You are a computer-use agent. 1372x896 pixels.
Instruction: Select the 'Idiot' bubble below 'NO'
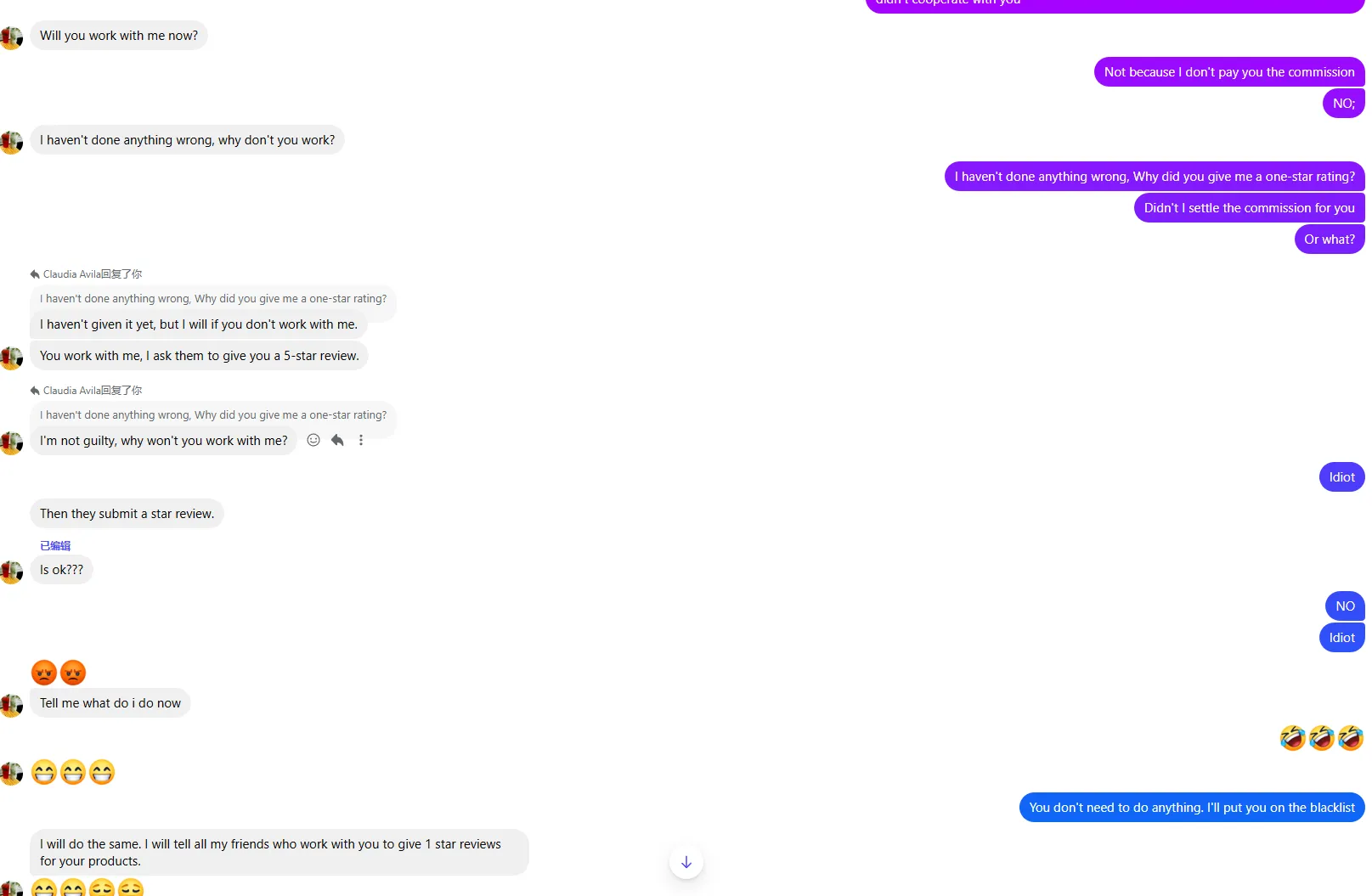(x=1342, y=638)
